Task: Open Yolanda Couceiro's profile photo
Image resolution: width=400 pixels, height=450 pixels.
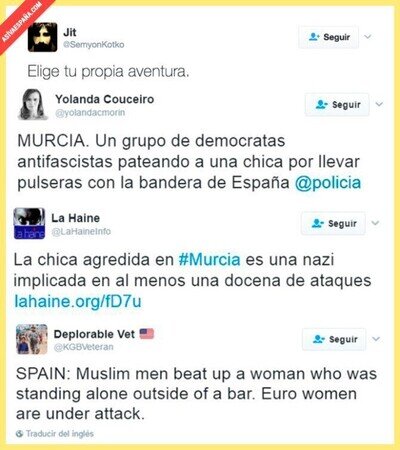Action: [x=33, y=104]
